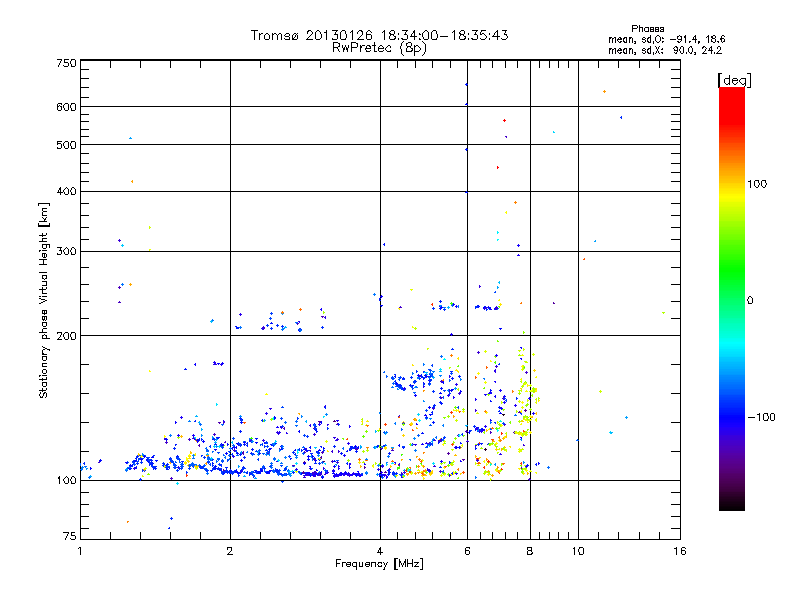This screenshot has width=800, height=600.
Task: Click the y-axis '300' tick label
Action: (66, 252)
